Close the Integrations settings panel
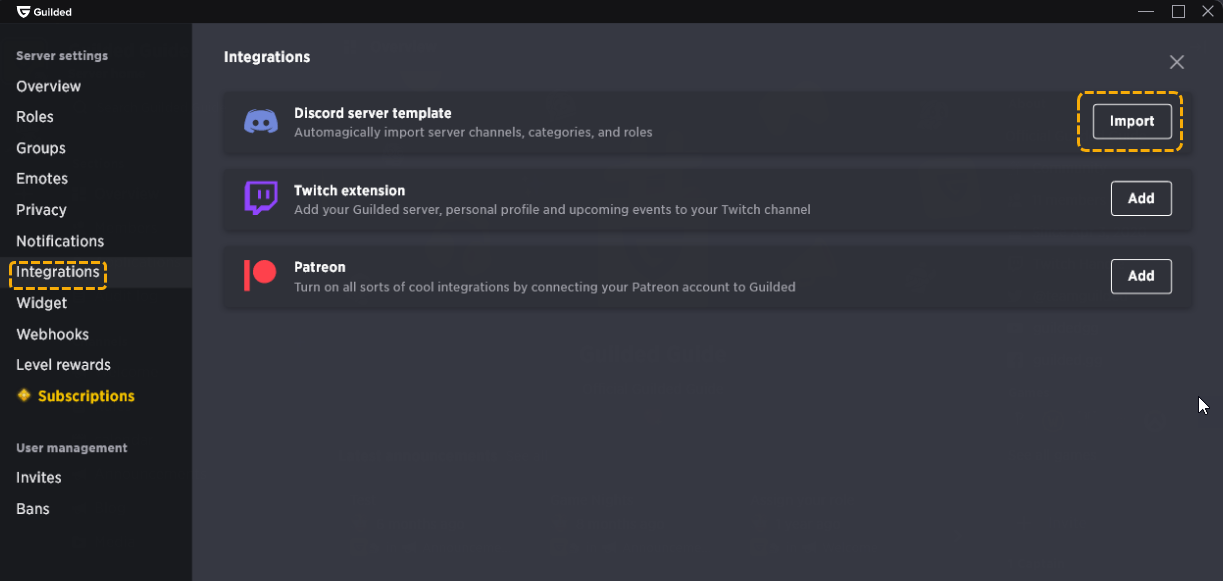Image resolution: width=1223 pixels, height=581 pixels. coord(1176,62)
